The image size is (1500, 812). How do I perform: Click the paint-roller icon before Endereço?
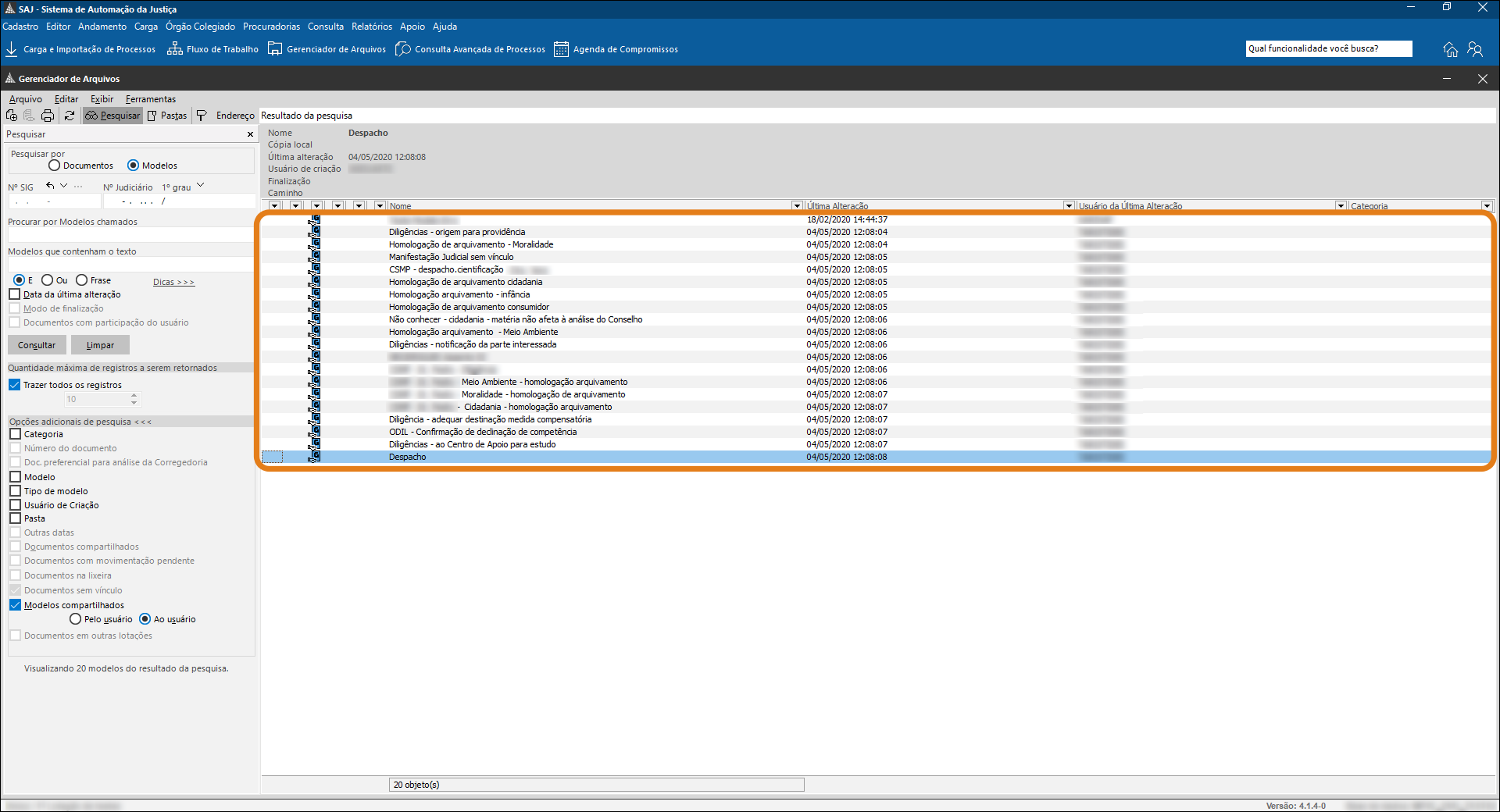202,116
